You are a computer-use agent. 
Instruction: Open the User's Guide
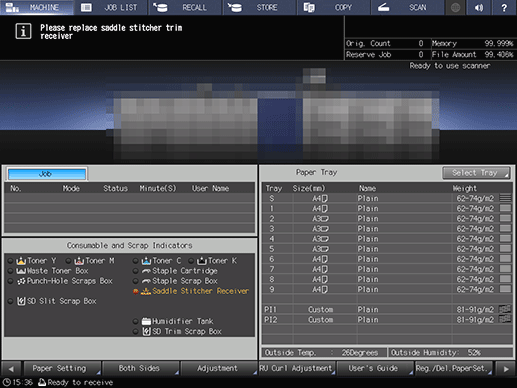[x=375, y=368]
